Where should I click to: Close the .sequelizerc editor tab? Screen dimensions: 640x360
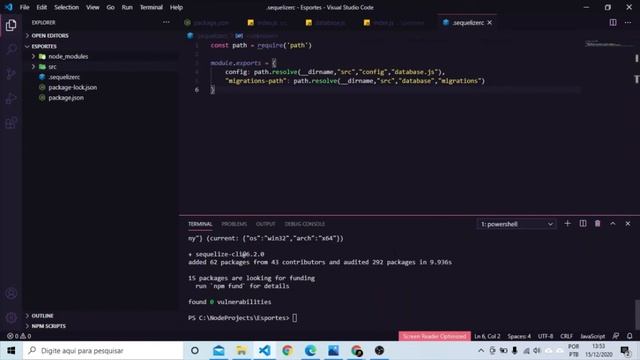(489, 22)
